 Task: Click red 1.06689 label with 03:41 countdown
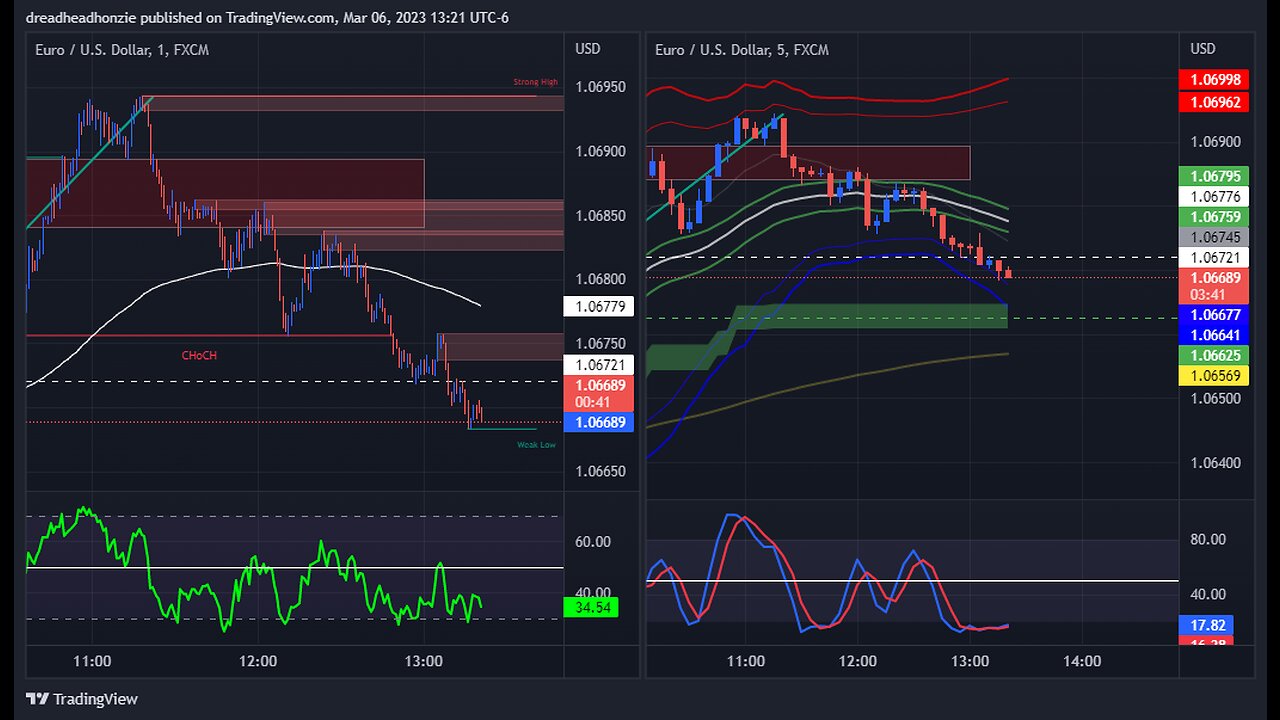[1216, 286]
